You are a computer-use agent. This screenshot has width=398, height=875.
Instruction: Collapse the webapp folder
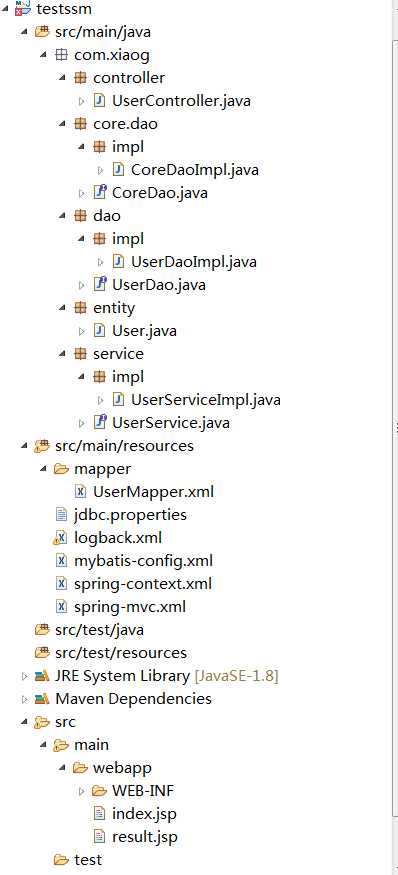point(63,769)
